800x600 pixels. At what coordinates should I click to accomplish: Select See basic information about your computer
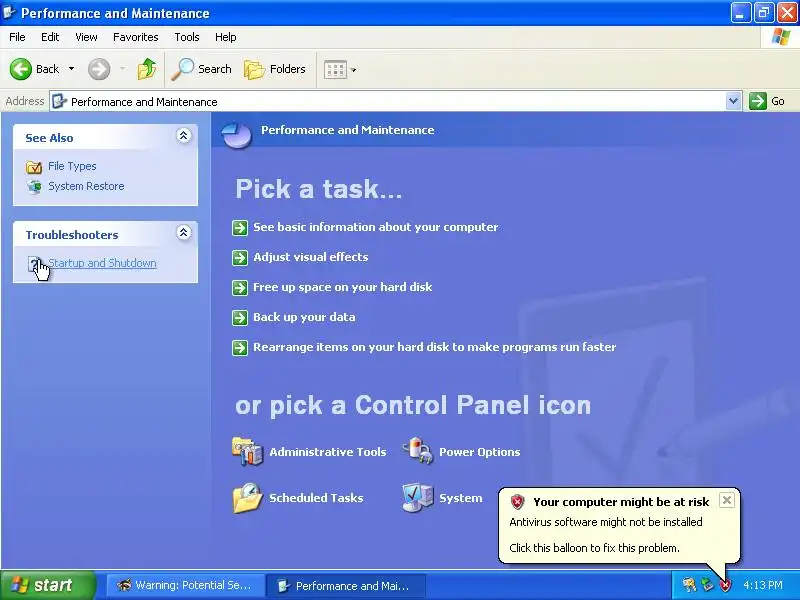[376, 227]
